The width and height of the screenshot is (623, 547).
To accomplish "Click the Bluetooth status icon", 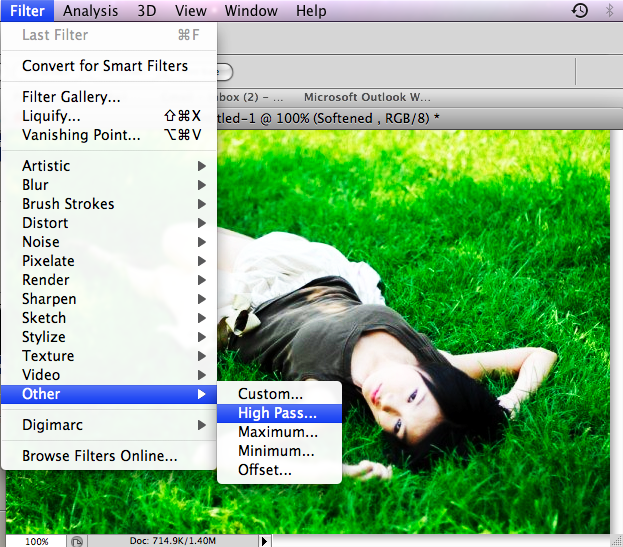I will click(609, 11).
